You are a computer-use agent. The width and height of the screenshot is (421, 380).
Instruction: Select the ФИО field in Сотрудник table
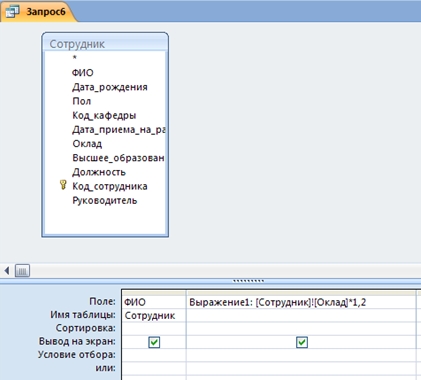tap(83, 73)
